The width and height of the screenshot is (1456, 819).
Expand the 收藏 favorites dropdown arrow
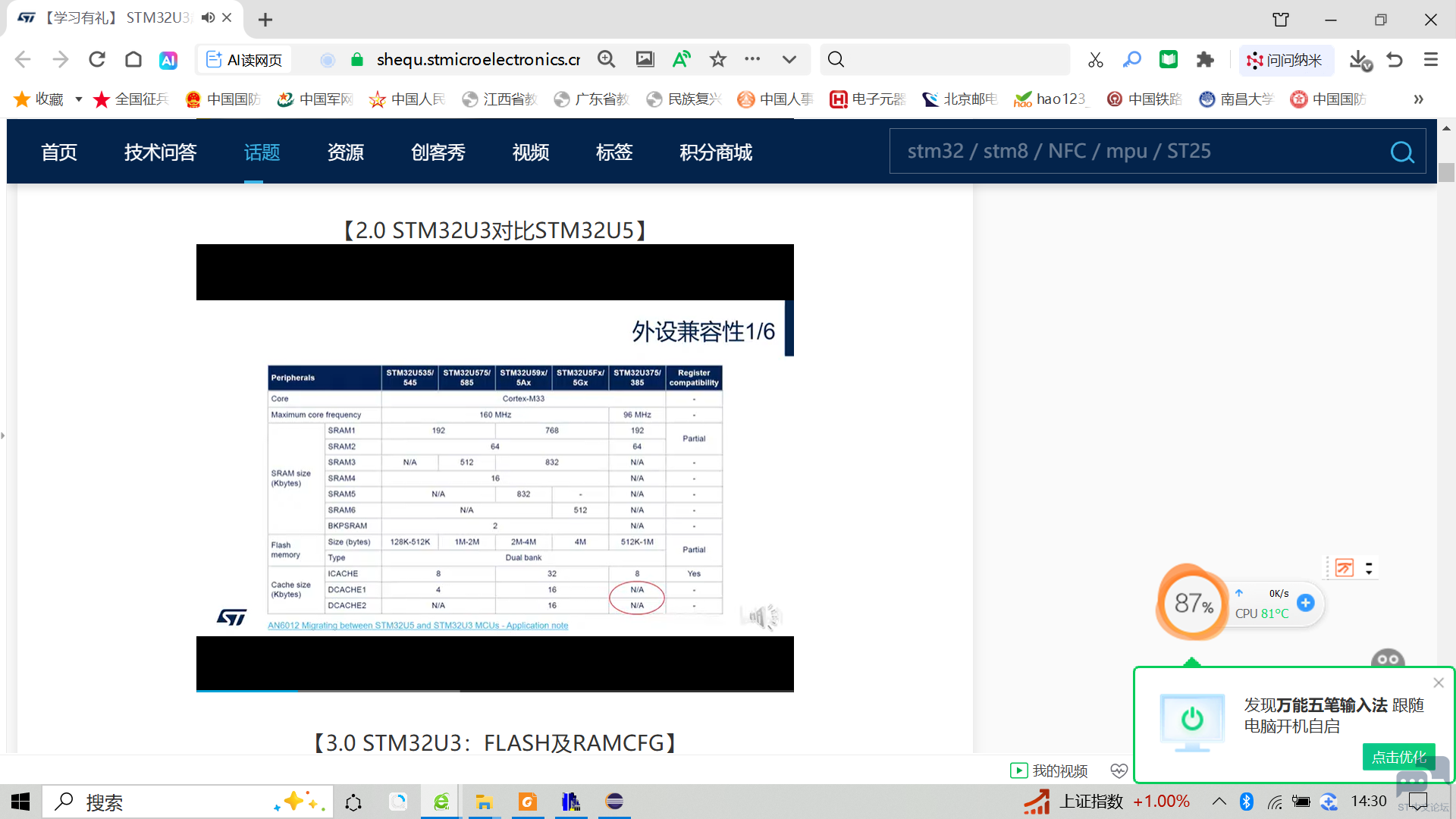click(78, 99)
